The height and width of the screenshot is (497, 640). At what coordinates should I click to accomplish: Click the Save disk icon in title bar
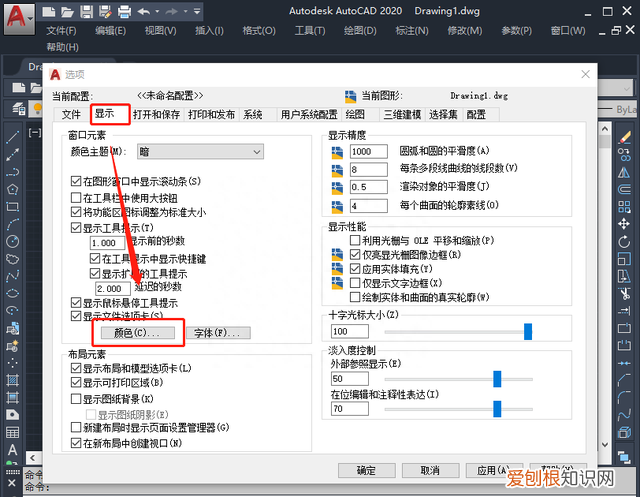coord(86,11)
